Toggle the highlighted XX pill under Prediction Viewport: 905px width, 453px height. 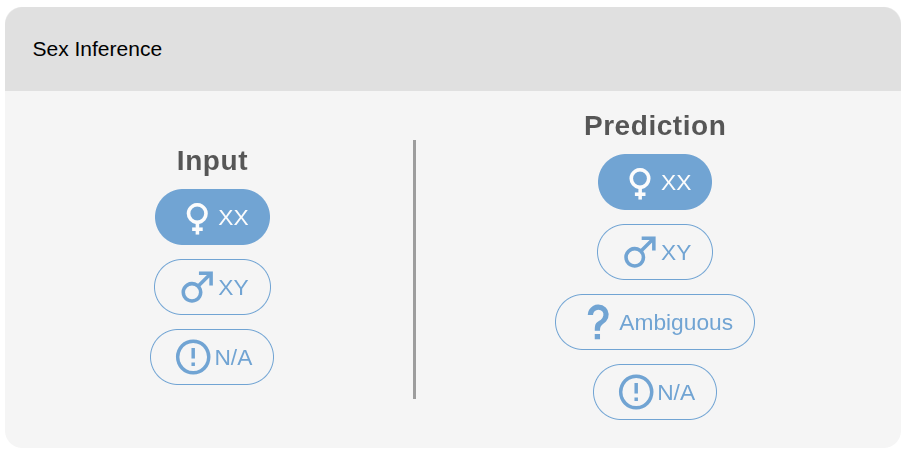point(655,182)
